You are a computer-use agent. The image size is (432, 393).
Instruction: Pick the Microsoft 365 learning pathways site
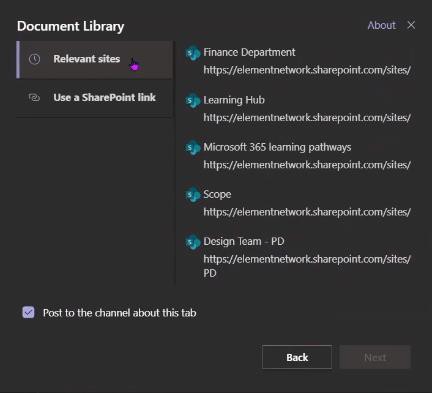277,147
